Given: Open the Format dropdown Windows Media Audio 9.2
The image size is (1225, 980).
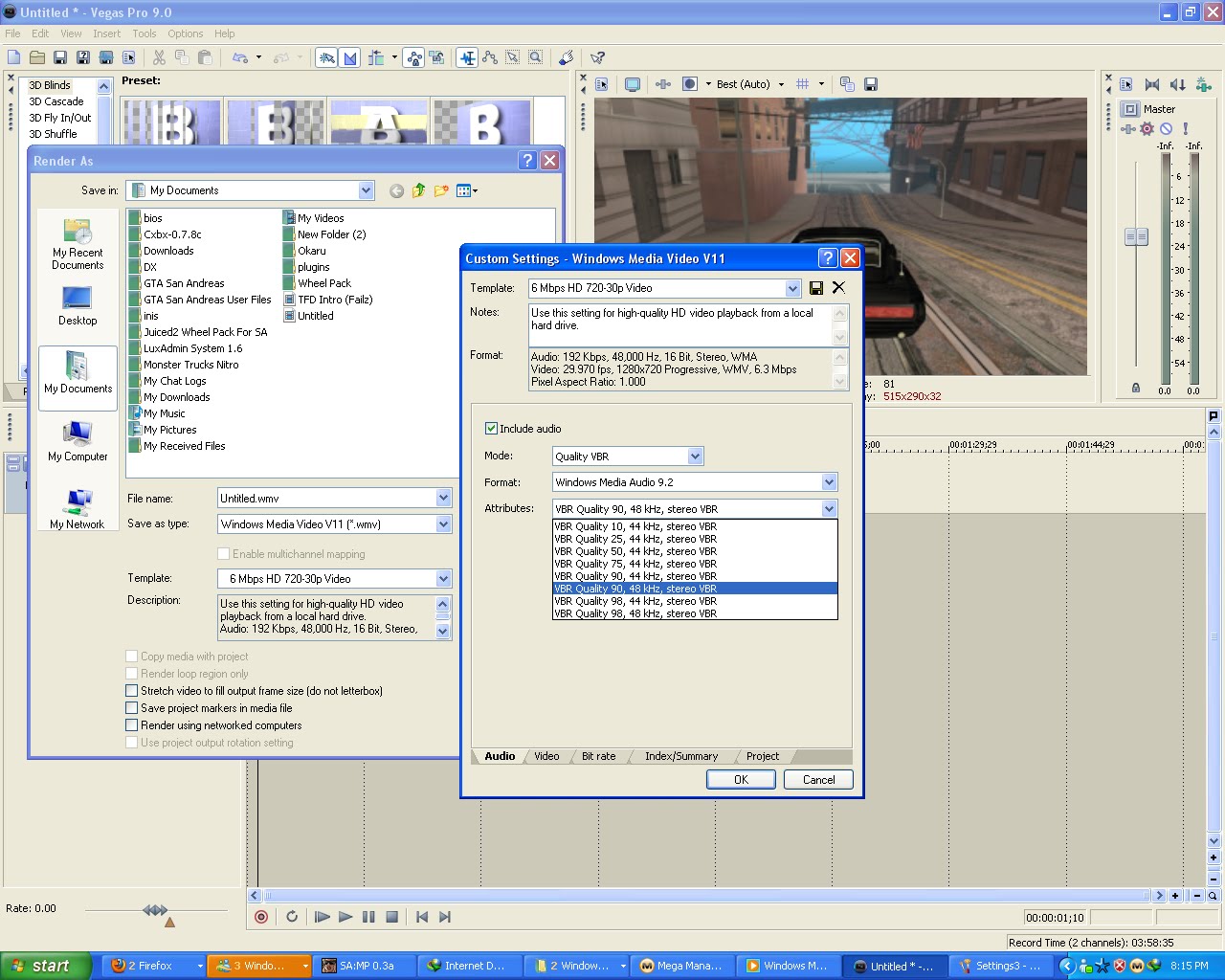Looking at the screenshot, I should click(x=830, y=482).
